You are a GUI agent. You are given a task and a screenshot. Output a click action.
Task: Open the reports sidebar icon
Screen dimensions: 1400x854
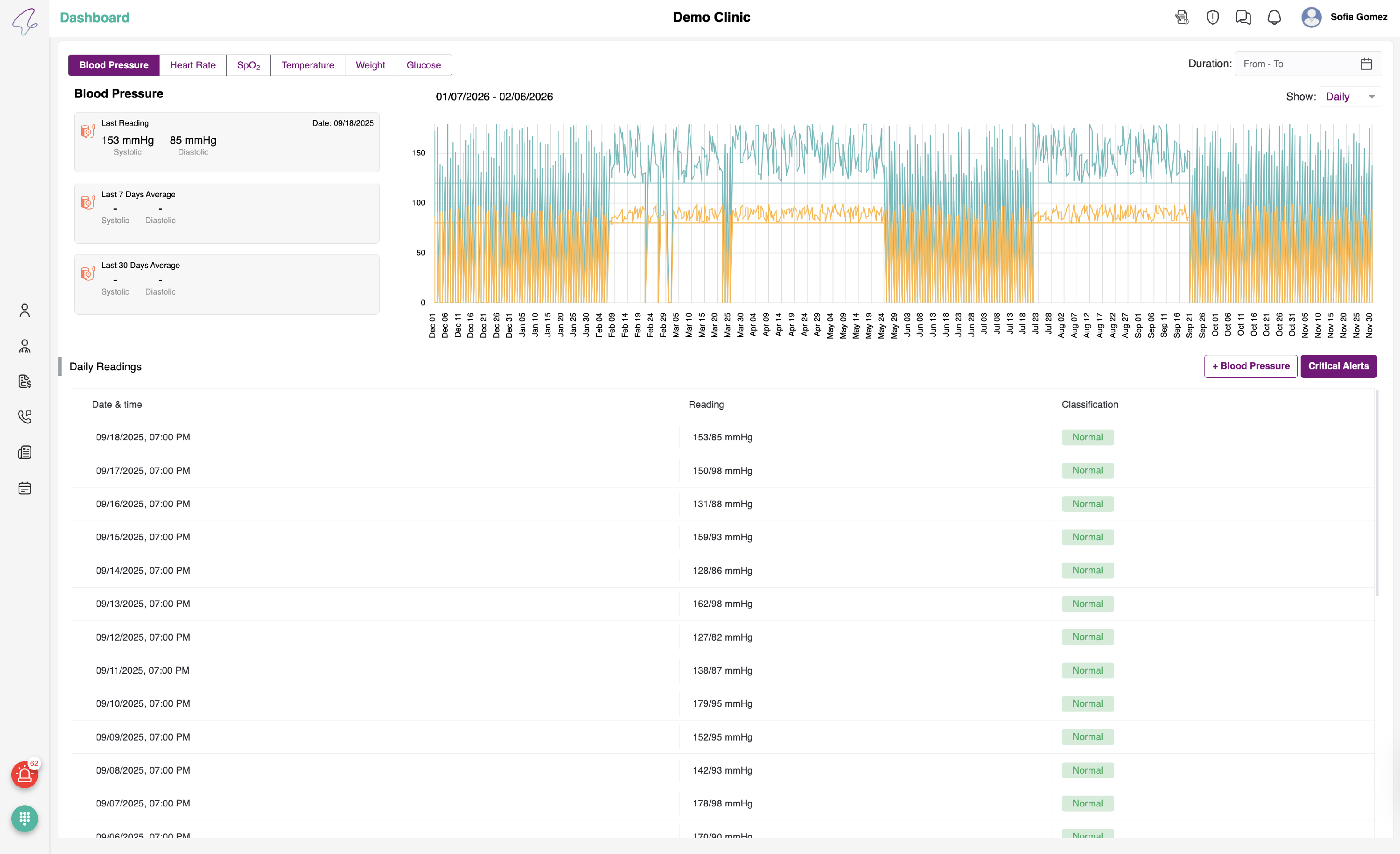tap(24, 452)
